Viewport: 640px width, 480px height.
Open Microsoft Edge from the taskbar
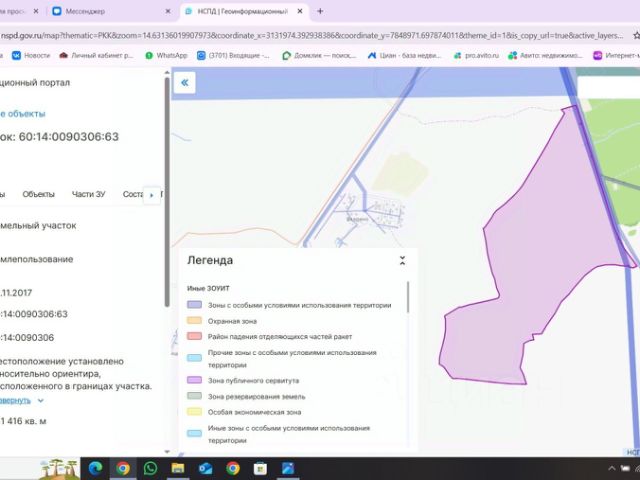(95, 468)
